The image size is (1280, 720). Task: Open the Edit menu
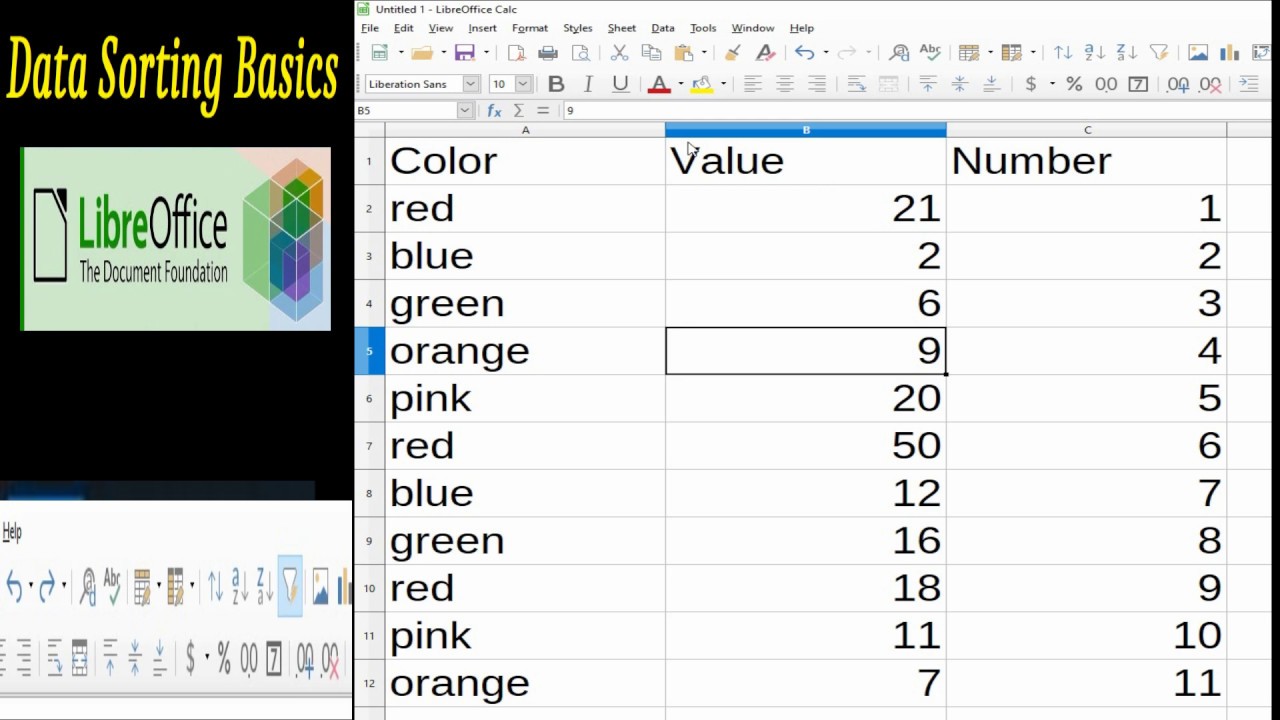pyautogui.click(x=403, y=28)
